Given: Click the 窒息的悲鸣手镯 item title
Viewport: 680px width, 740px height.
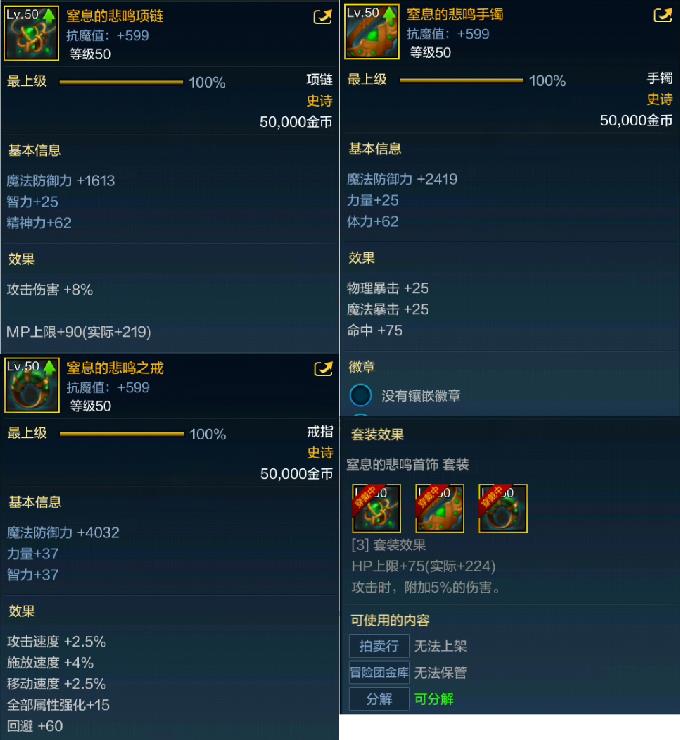Looking at the screenshot, I should 455,14.
